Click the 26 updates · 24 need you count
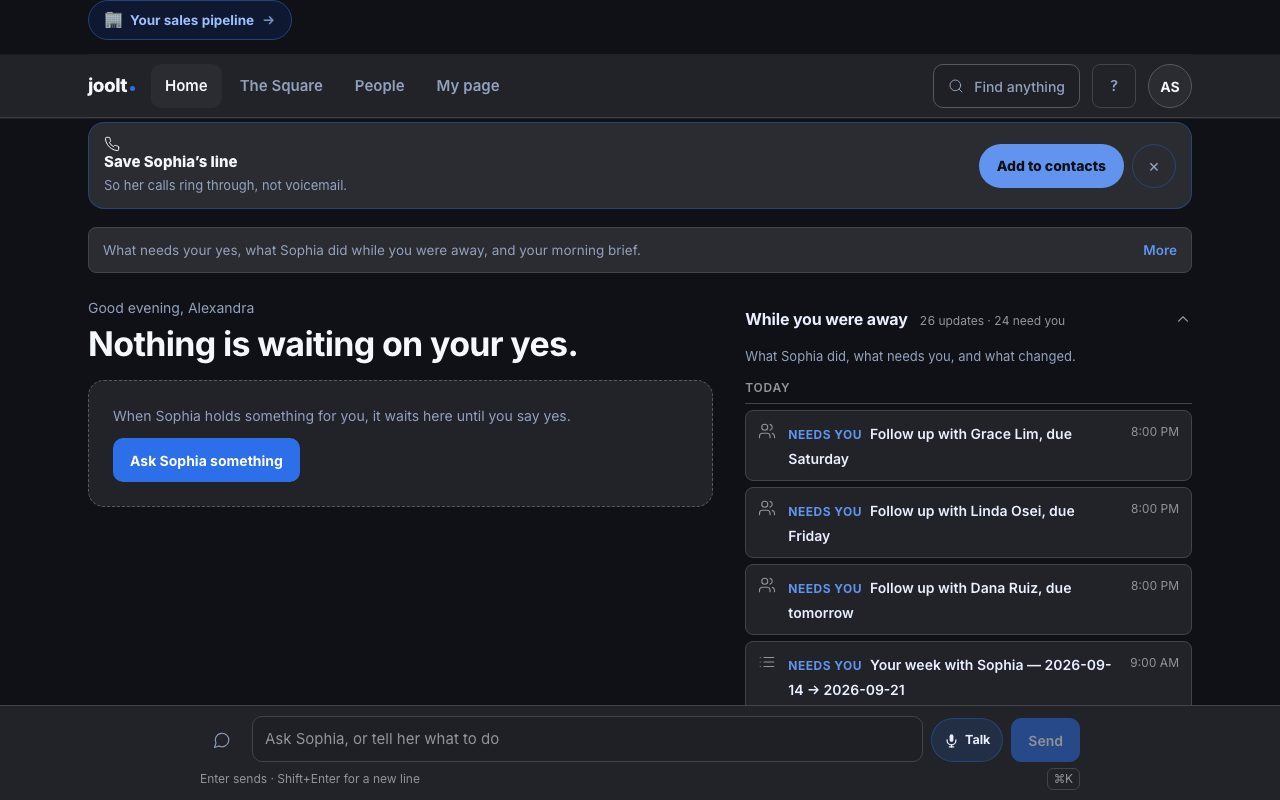The width and height of the screenshot is (1280, 800). (x=992, y=321)
